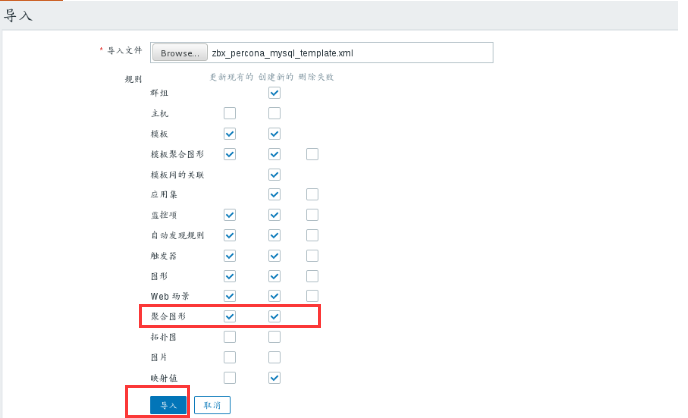This screenshot has height=418, width=688.
Task: Uncheck 创建新的 for 聚合图形 row
Action: pos(274,316)
